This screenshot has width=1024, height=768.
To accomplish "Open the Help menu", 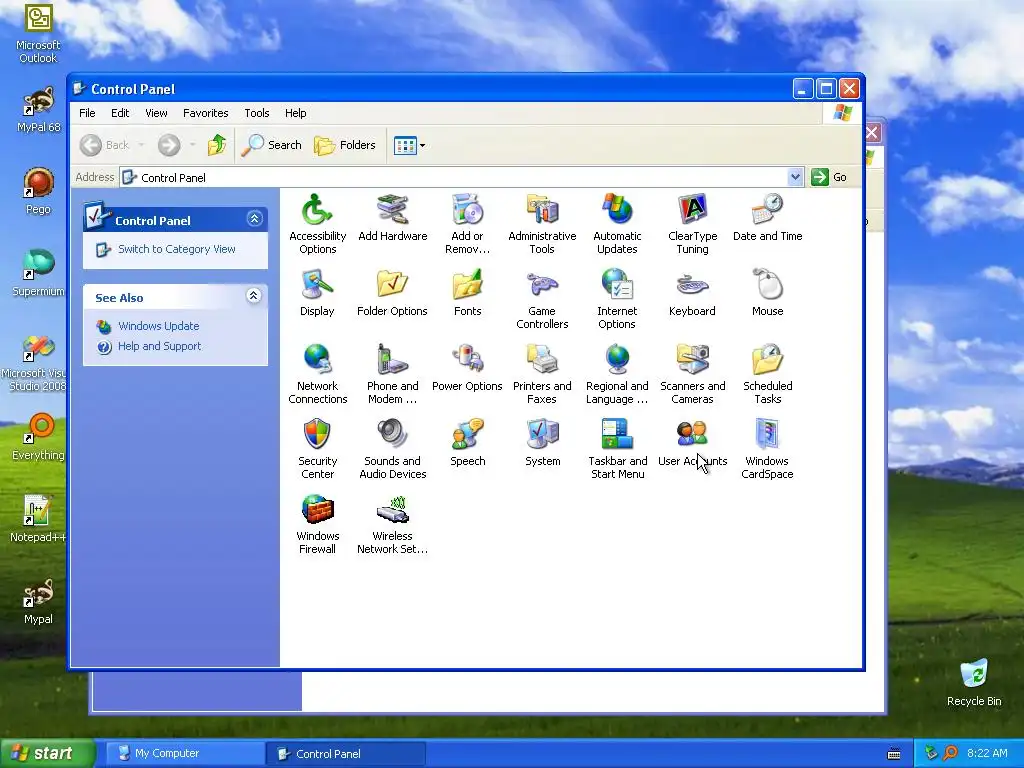I will (x=295, y=113).
